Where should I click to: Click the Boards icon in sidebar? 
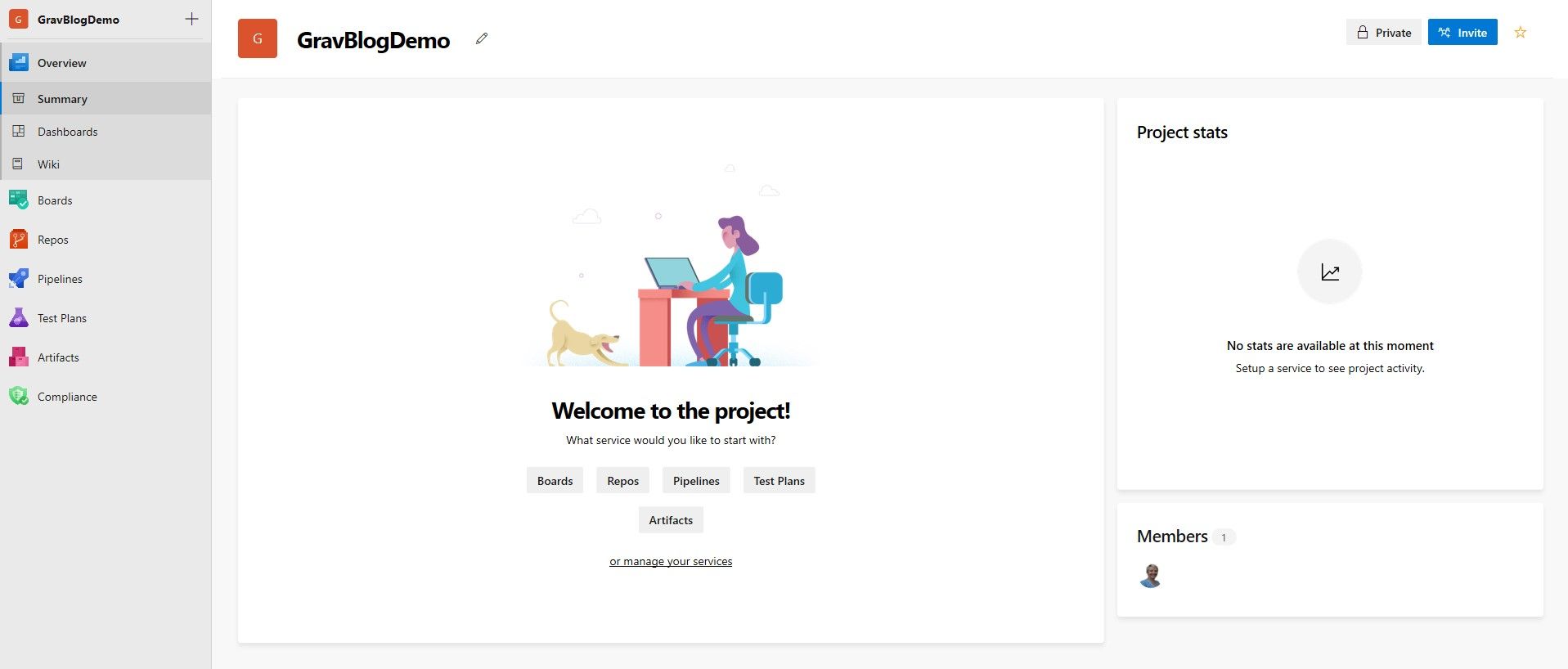pos(18,200)
